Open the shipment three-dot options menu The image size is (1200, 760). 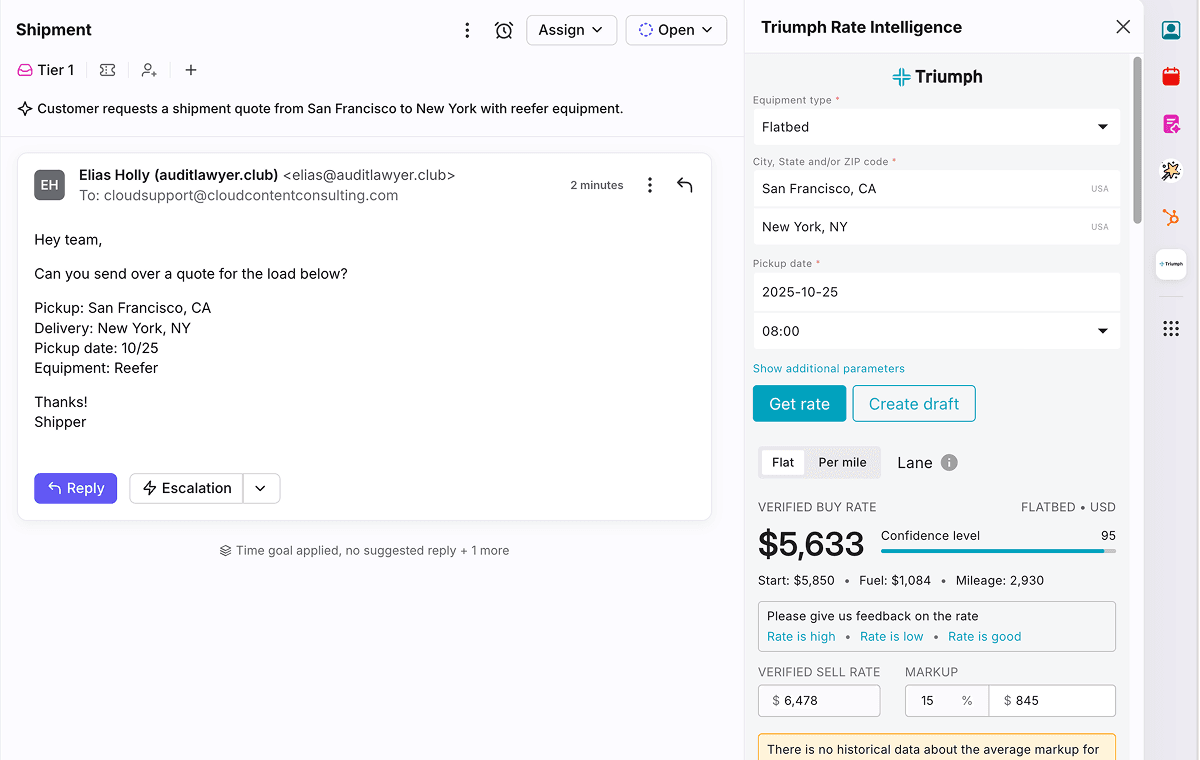(467, 30)
